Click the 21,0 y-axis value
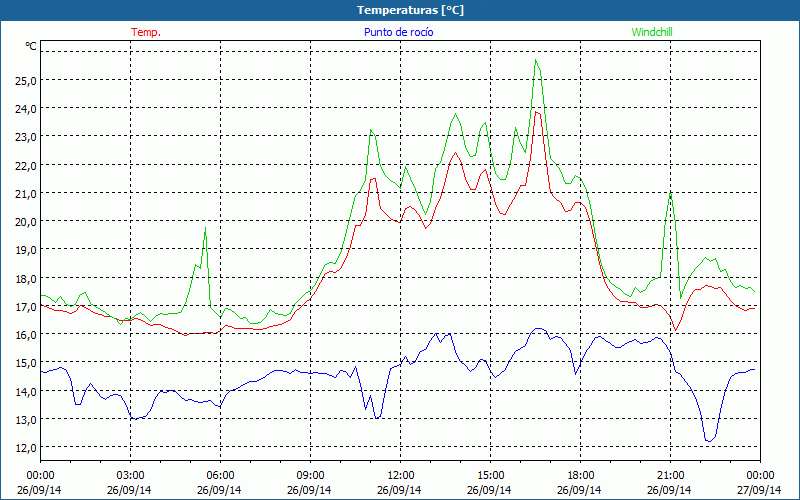 (25, 193)
